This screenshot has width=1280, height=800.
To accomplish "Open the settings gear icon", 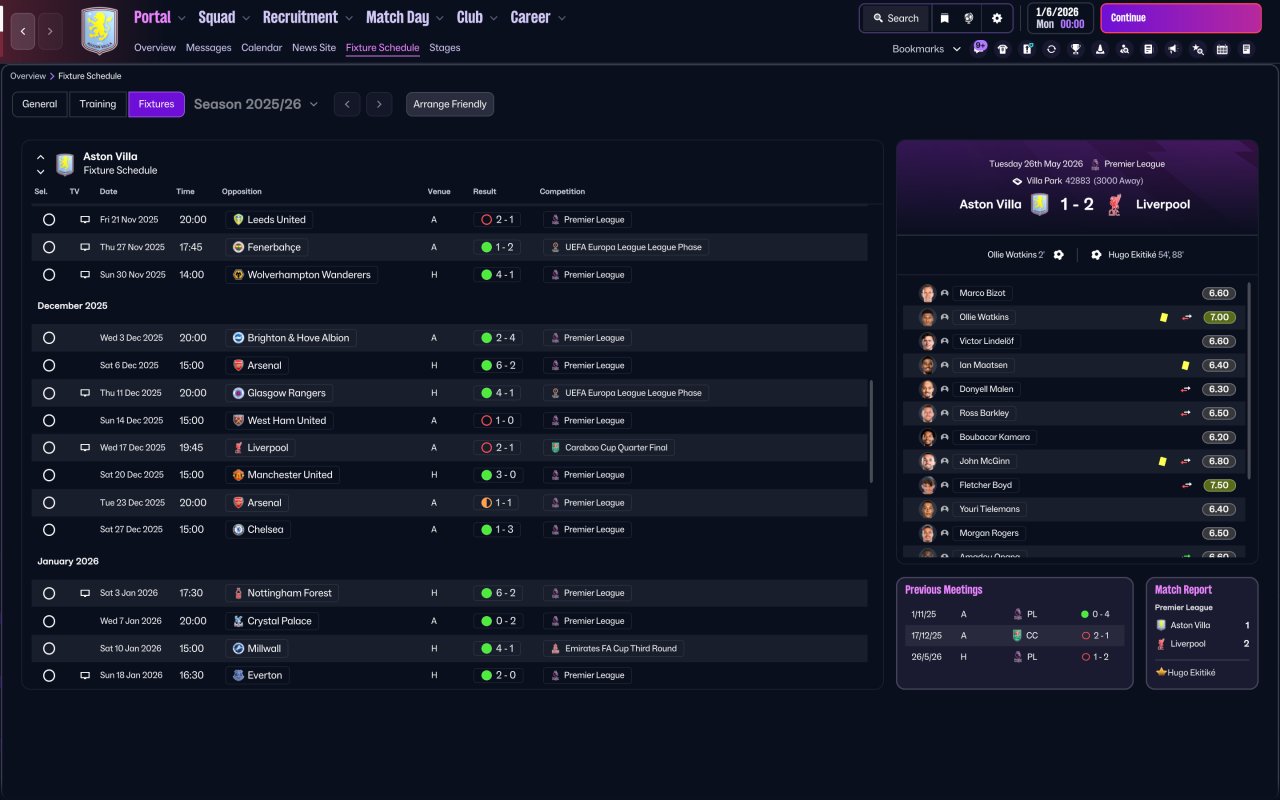I will (997, 18).
